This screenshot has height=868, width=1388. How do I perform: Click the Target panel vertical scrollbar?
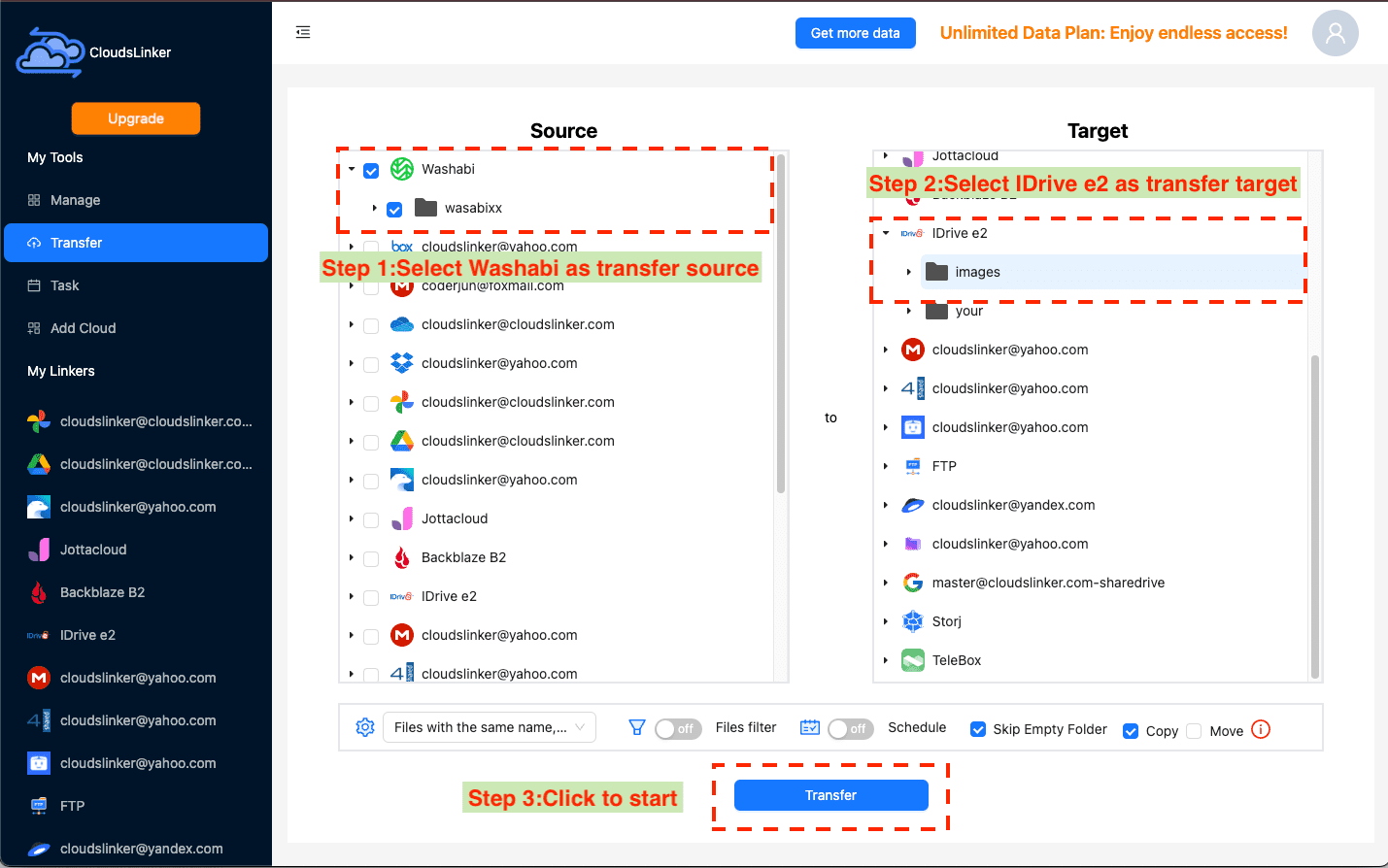[1315, 517]
